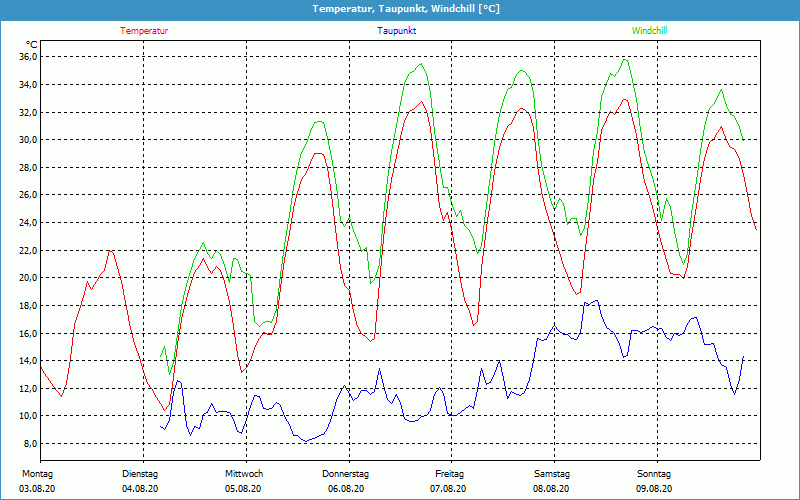Click the 32,0 y-axis value
Screen dimensions: 800x500
(28, 112)
